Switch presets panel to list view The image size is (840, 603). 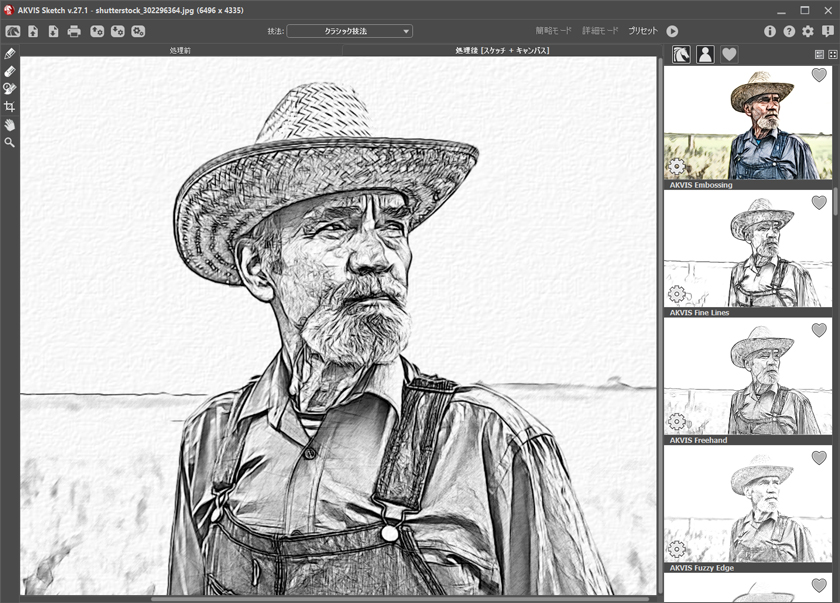click(819, 55)
